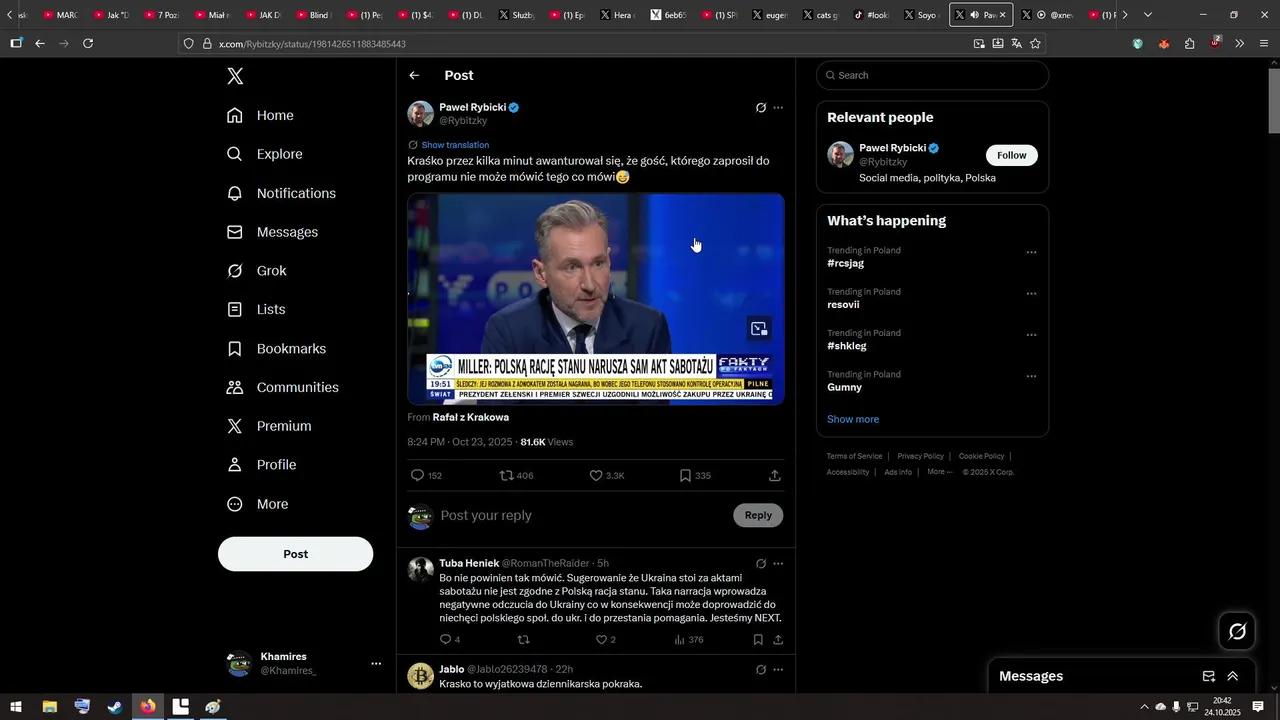This screenshot has height=720, width=1280.
Task: Open File Explorer from the taskbar
Action: click(x=49, y=707)
